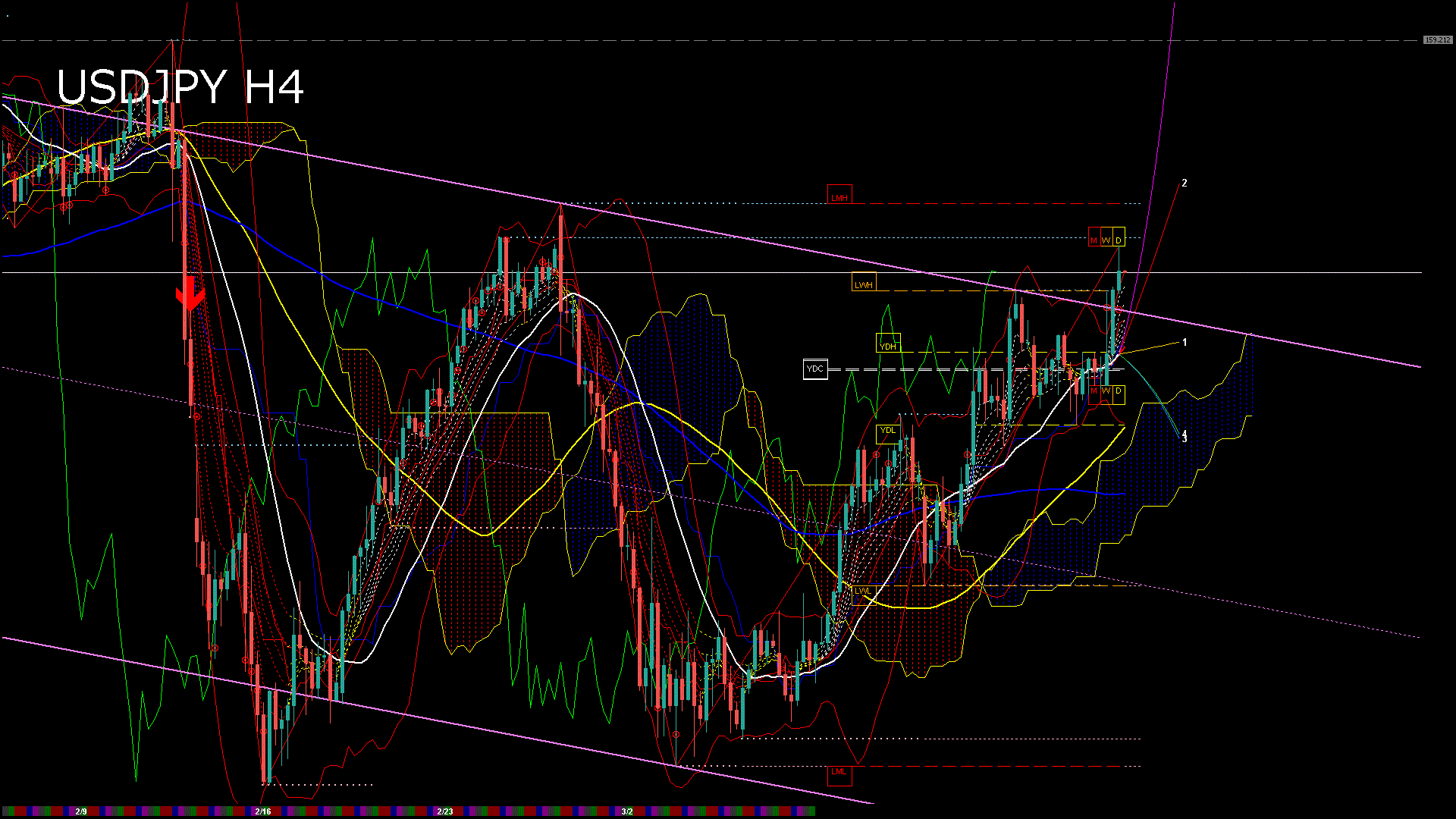Click the LML last month low label
The height and width of the screenshot is (819, 1456).
point(839,771)
